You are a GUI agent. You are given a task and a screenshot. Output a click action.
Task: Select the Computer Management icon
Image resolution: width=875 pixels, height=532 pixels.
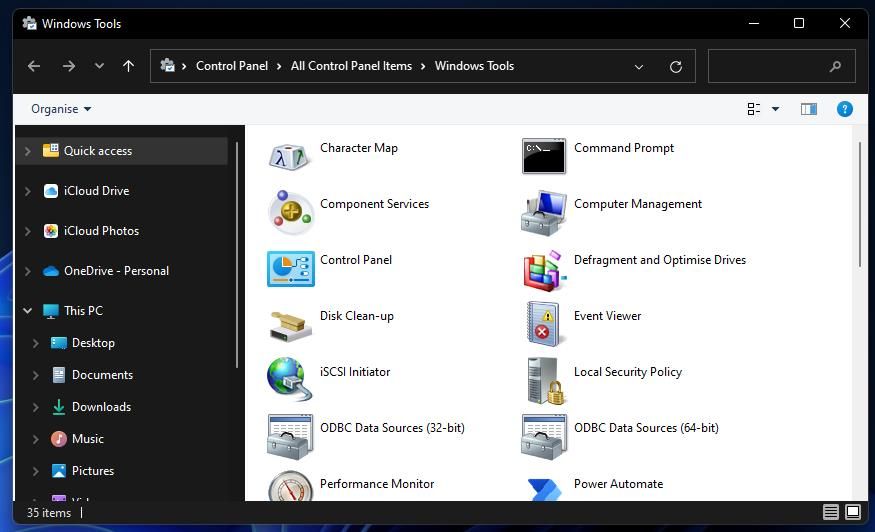coord(544,212)
